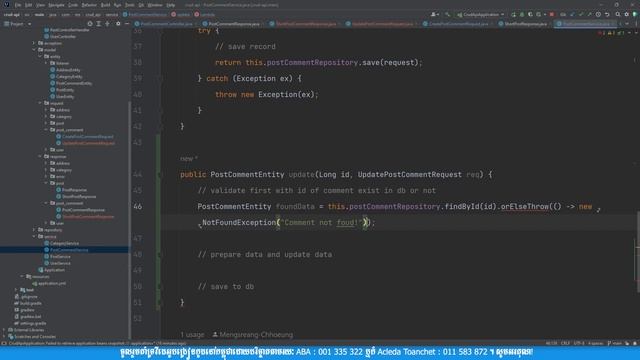The image size is (640, 360).
Task: Expand the exception package folder
Action: click(x=34, y=43)
